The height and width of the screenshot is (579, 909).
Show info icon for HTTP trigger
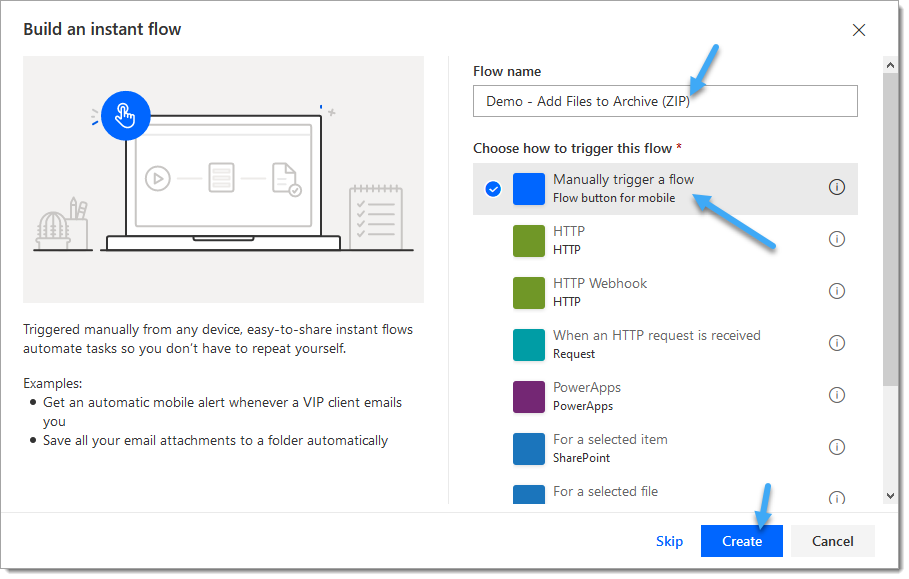(836, 239)
